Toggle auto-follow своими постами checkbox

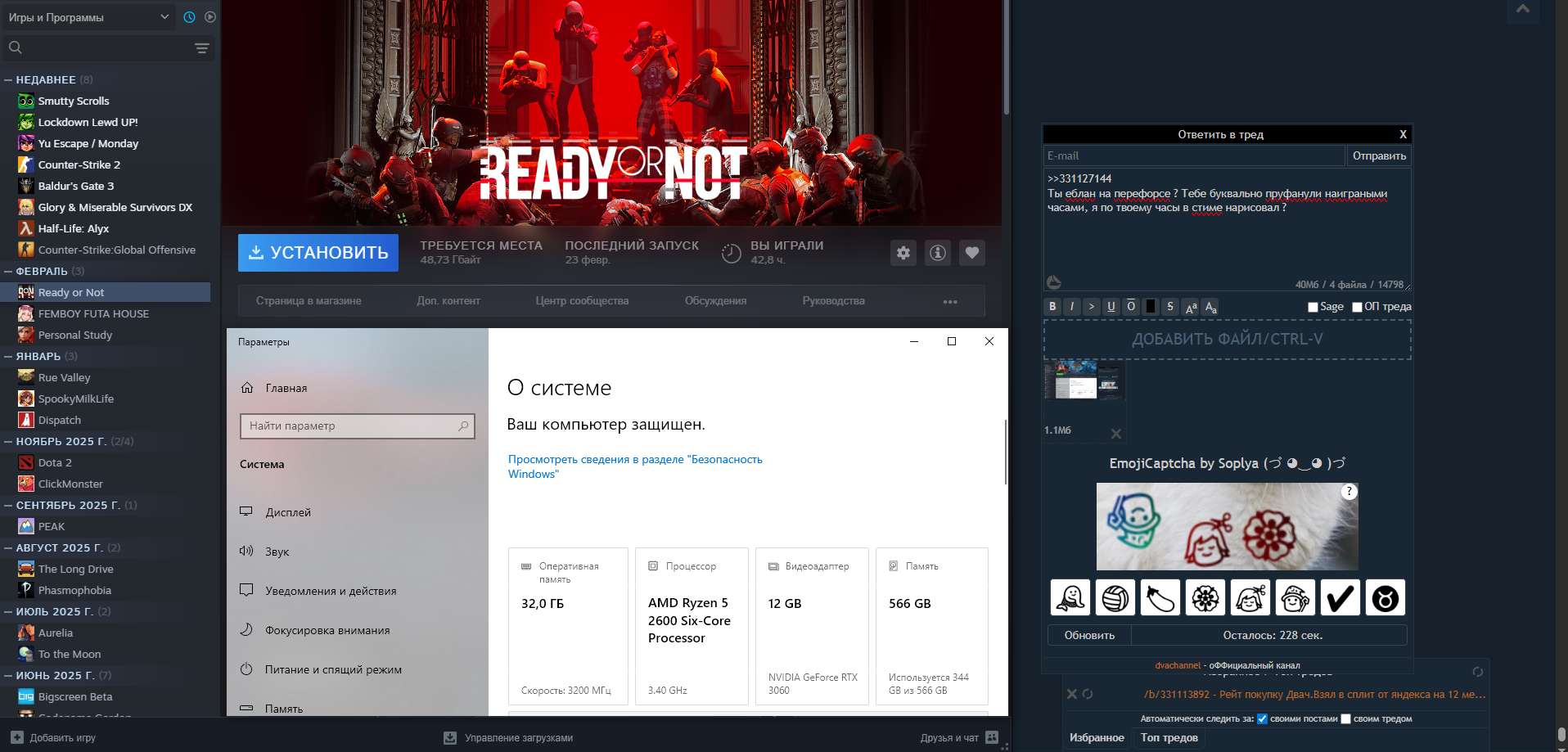[1262, 719]
